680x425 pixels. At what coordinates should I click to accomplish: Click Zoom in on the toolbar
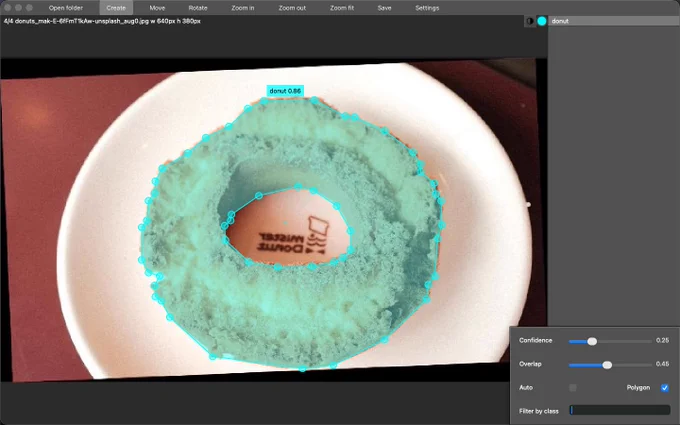(x=243, y=8)
